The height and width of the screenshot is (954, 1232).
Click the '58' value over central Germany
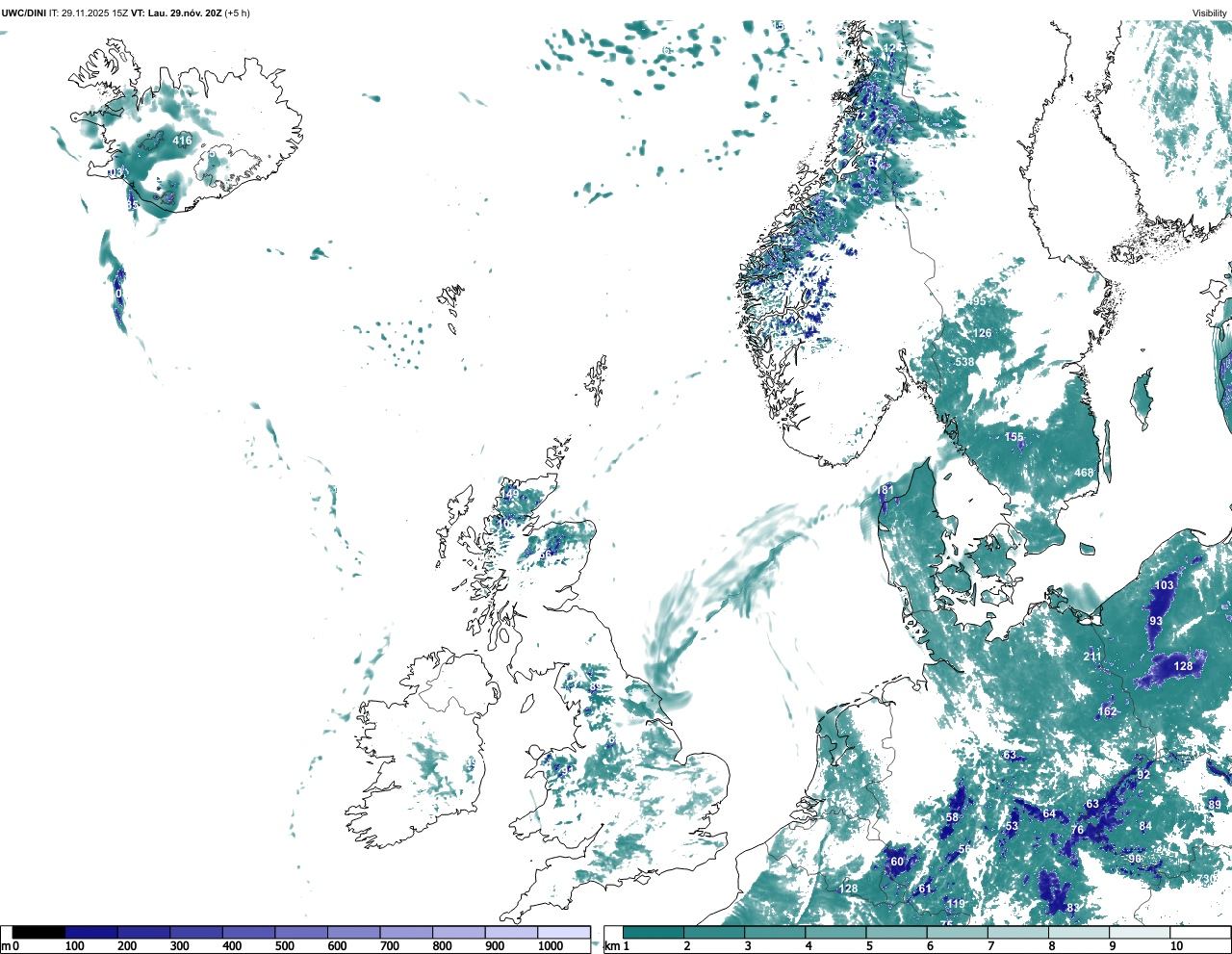tap(952, 817)
